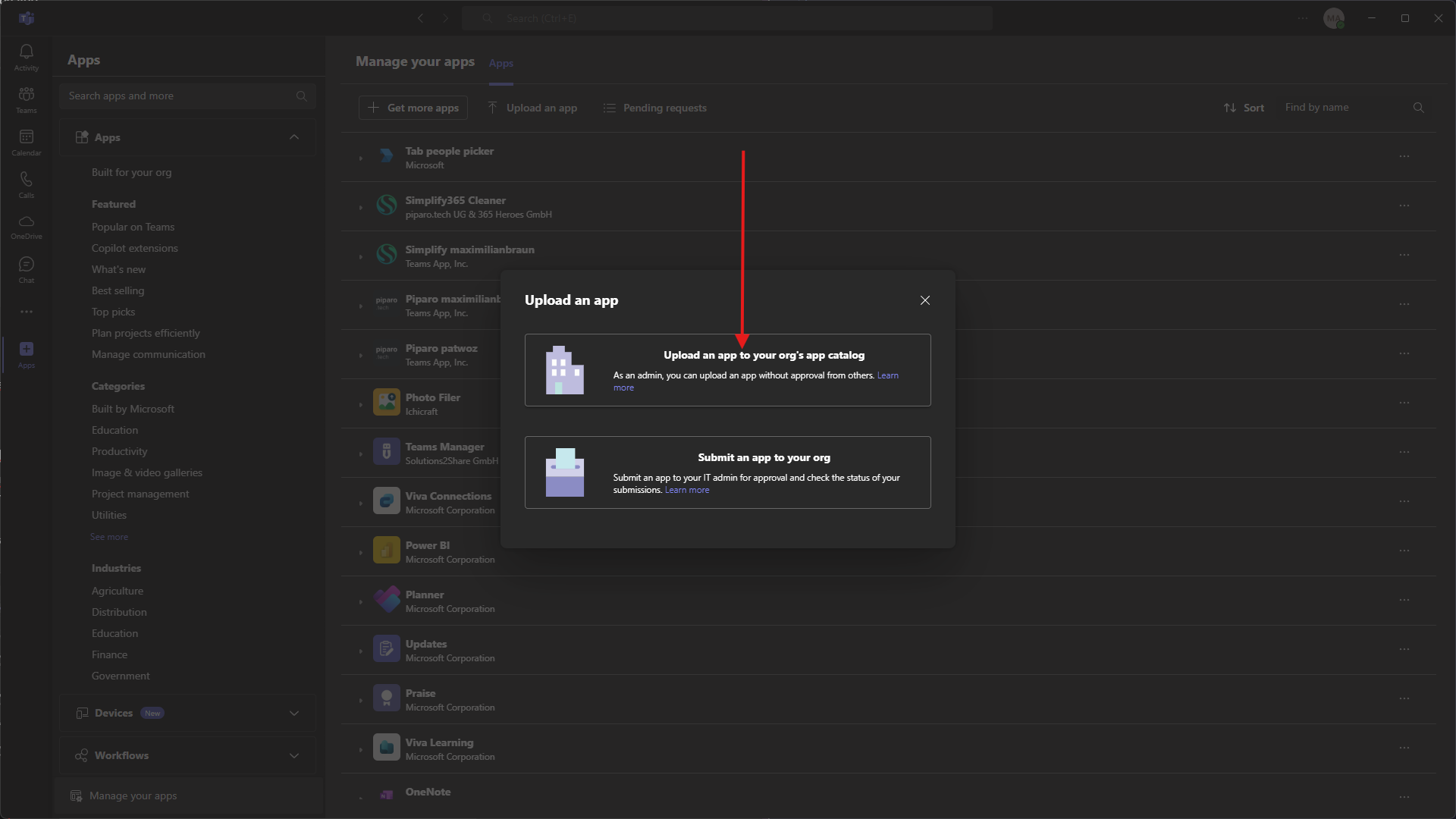The width and height of the screenshot is (1456, 819).
Task: Click the Simplify365 Cleaner app icon
Action: click(x=387, y=206)
